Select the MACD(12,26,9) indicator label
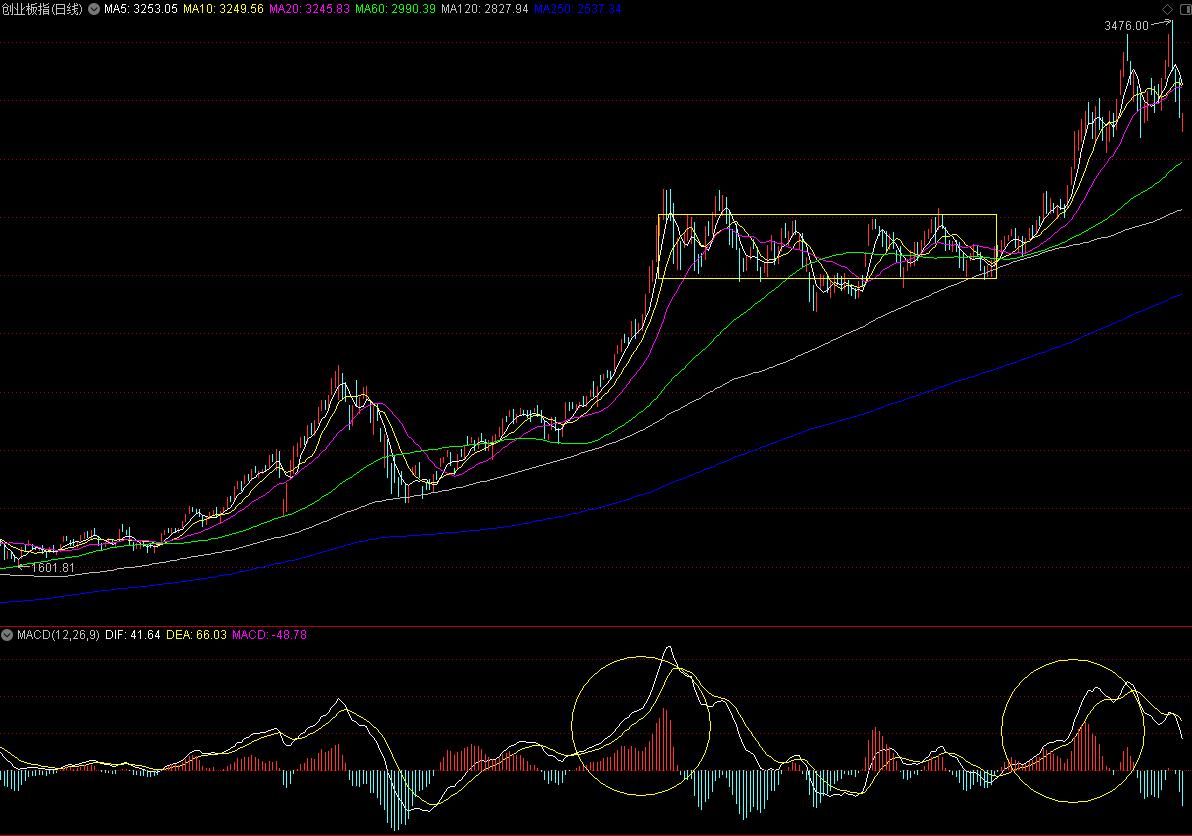 (x=58, y=635)
